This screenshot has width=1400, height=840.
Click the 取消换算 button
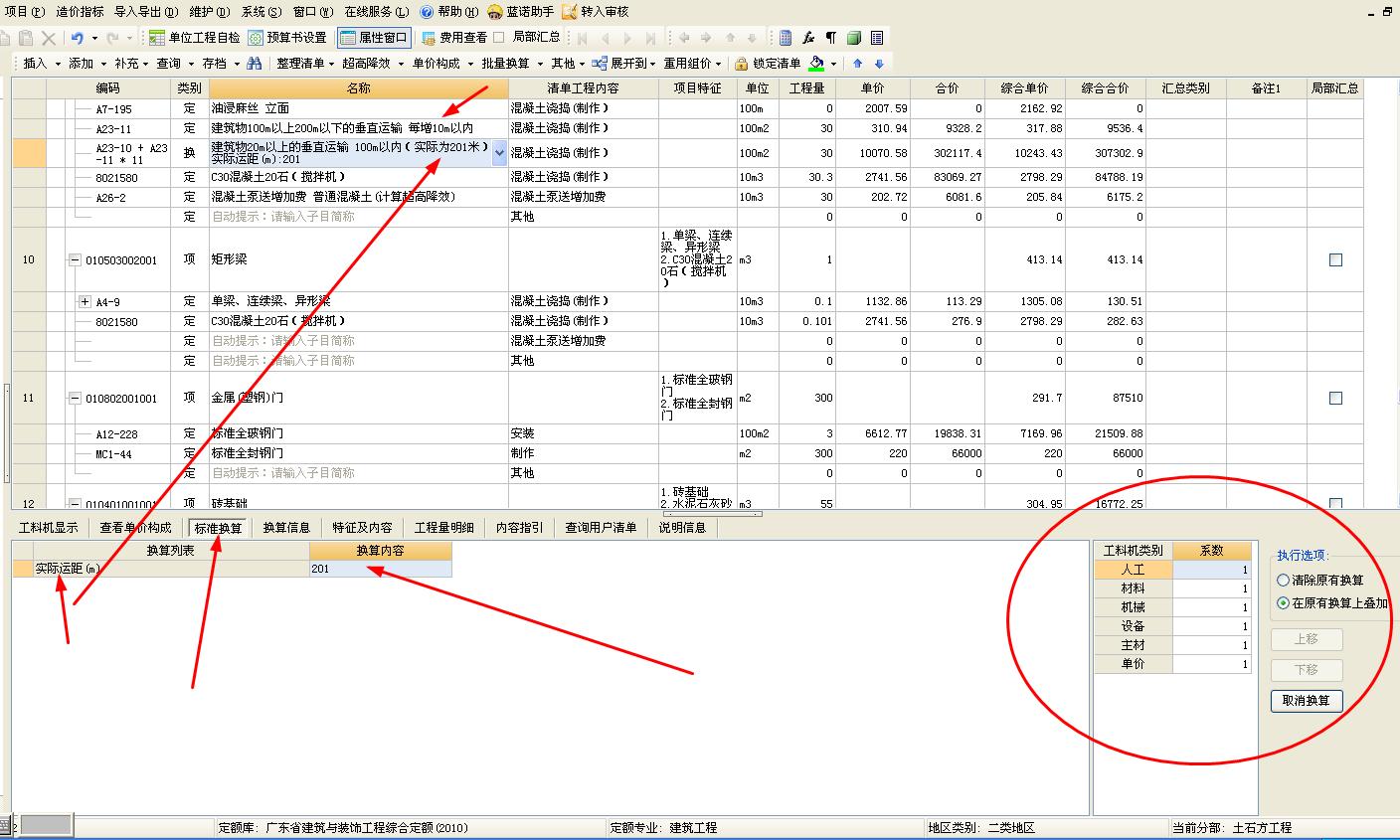point(1307,701)
